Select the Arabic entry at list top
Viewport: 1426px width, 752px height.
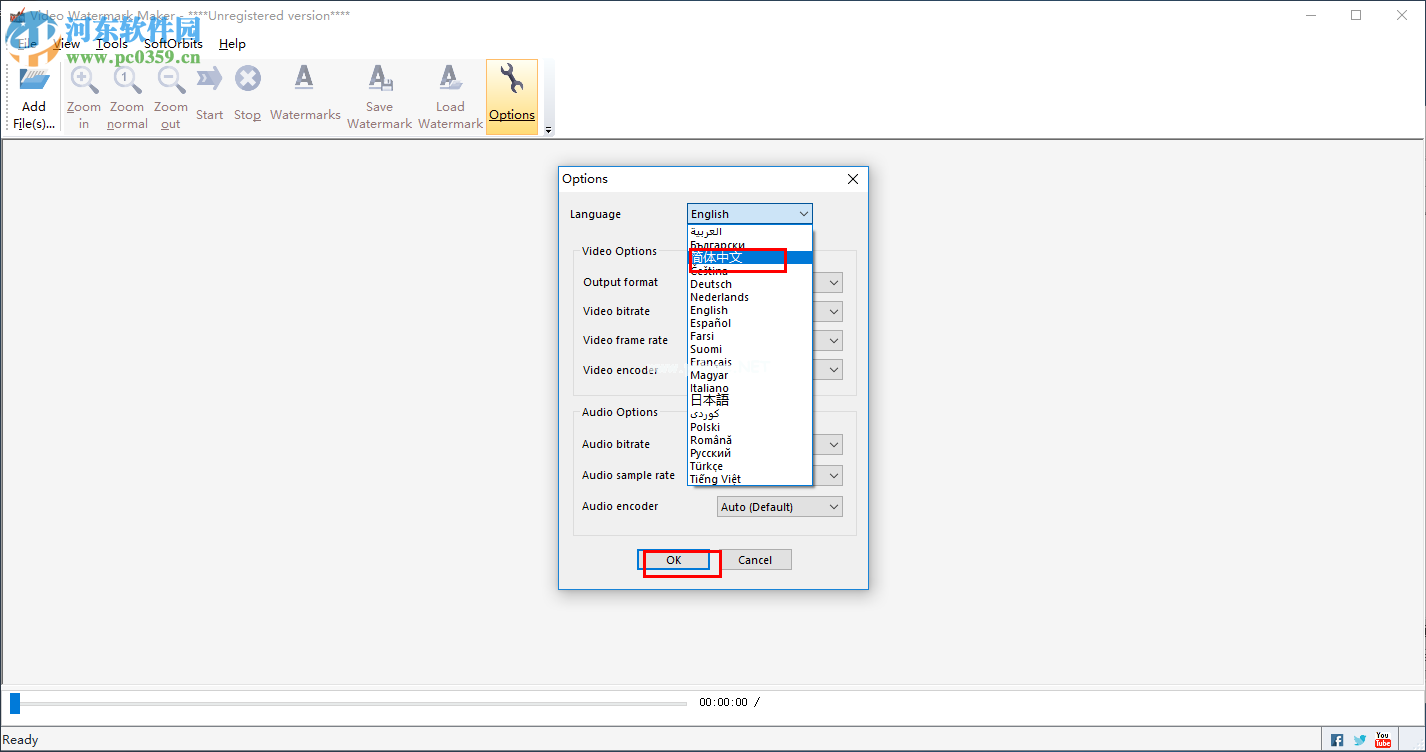click(750, 232)
